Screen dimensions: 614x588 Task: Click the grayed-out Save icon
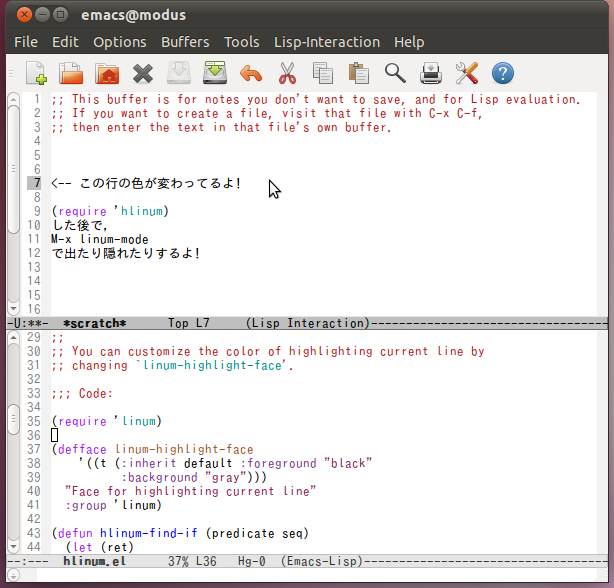point(179,73)
